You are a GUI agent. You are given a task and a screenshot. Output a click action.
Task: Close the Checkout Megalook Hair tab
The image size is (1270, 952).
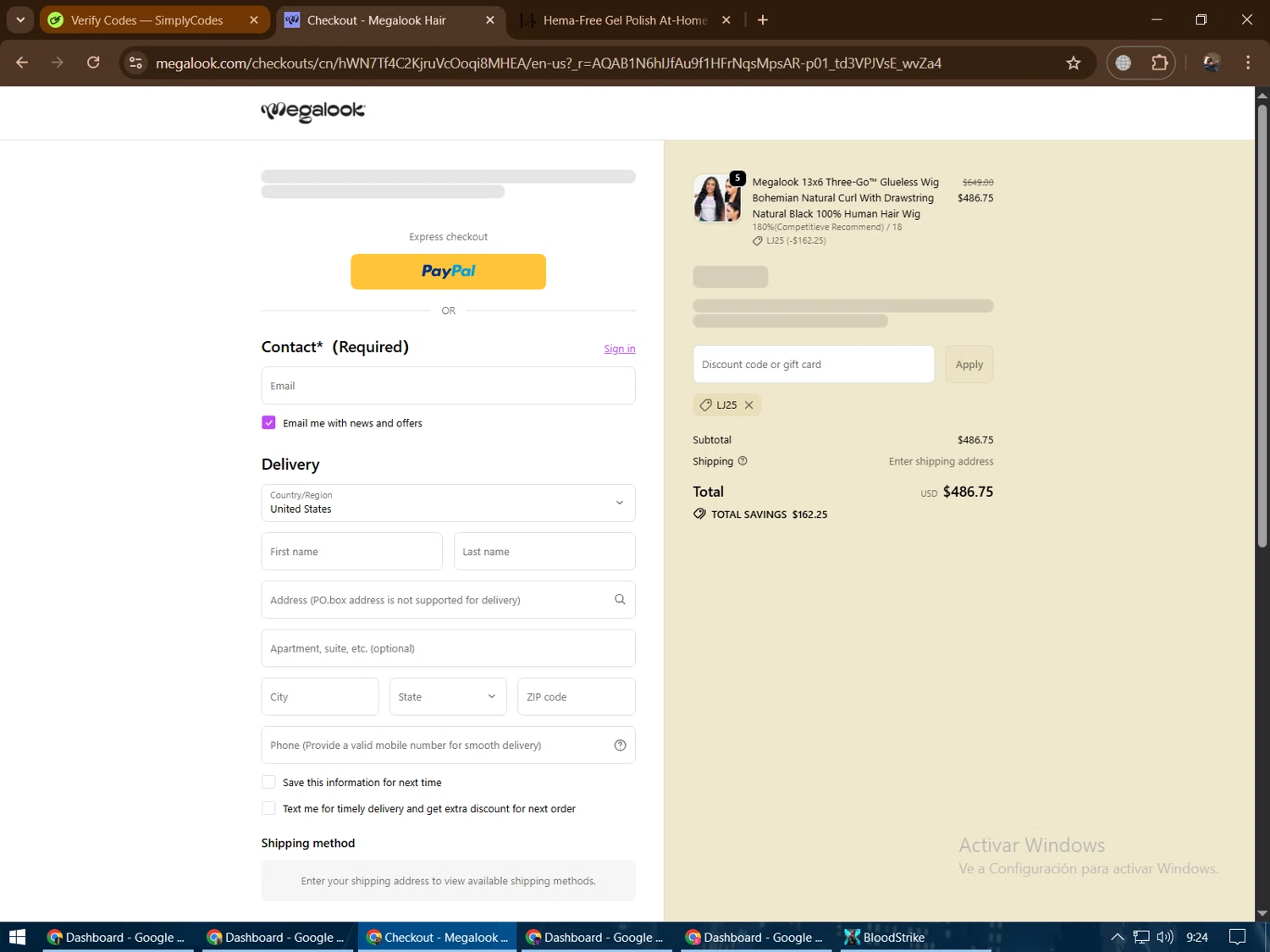490,19
